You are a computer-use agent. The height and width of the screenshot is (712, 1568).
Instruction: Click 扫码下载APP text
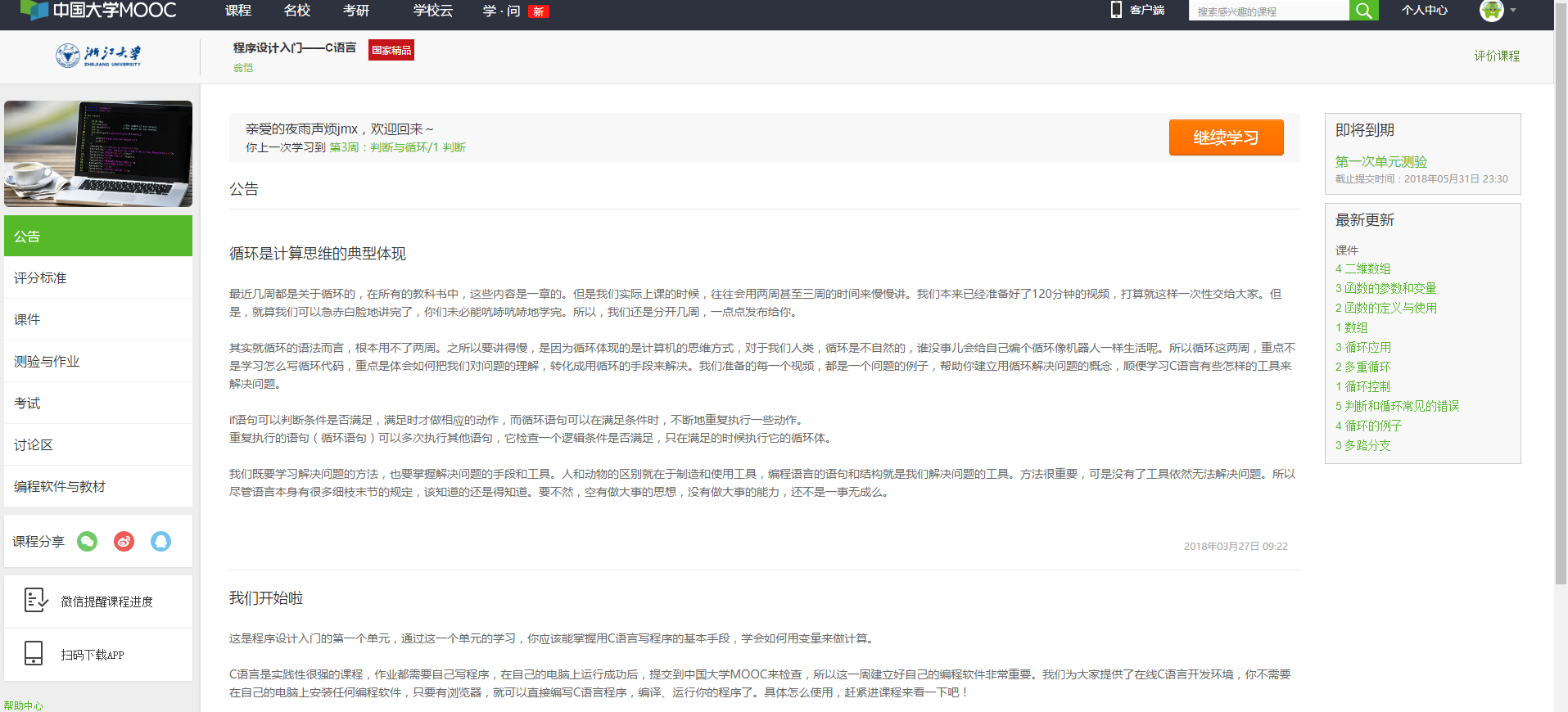[x=93, y=655]
